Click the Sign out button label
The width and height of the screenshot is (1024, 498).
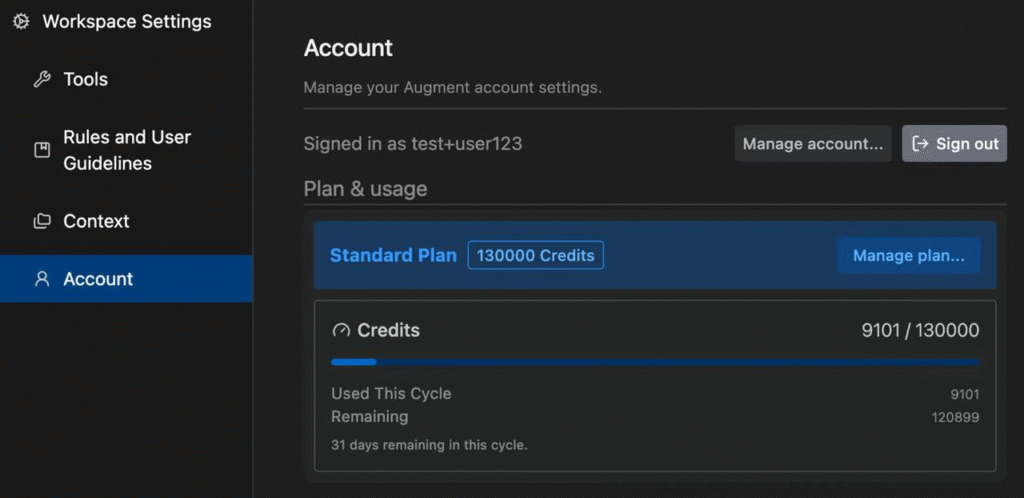(x=967, y=143)
